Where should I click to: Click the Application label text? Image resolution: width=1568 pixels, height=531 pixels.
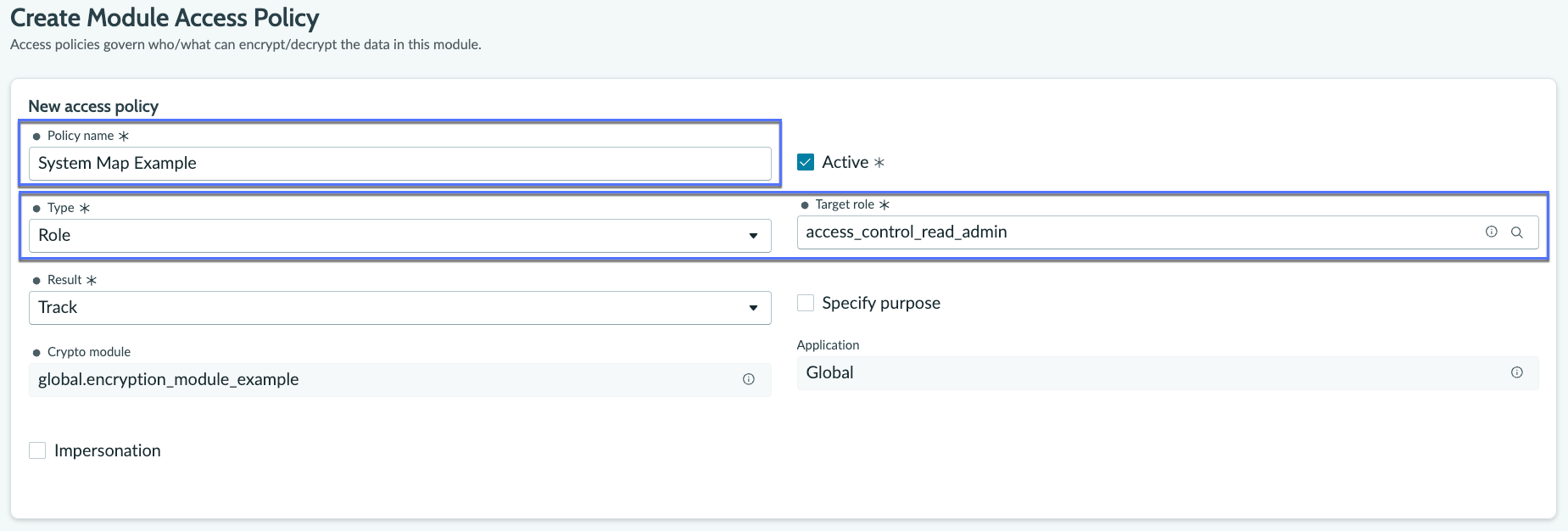coord(828,345)
